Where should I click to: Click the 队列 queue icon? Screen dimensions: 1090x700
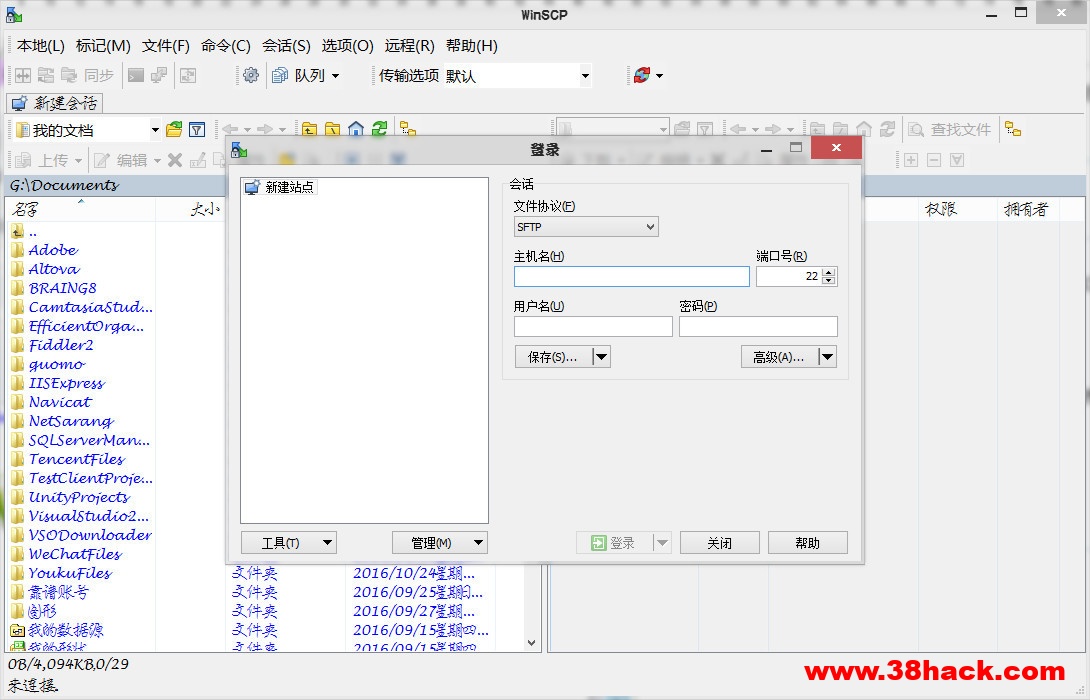coord(280,75)
